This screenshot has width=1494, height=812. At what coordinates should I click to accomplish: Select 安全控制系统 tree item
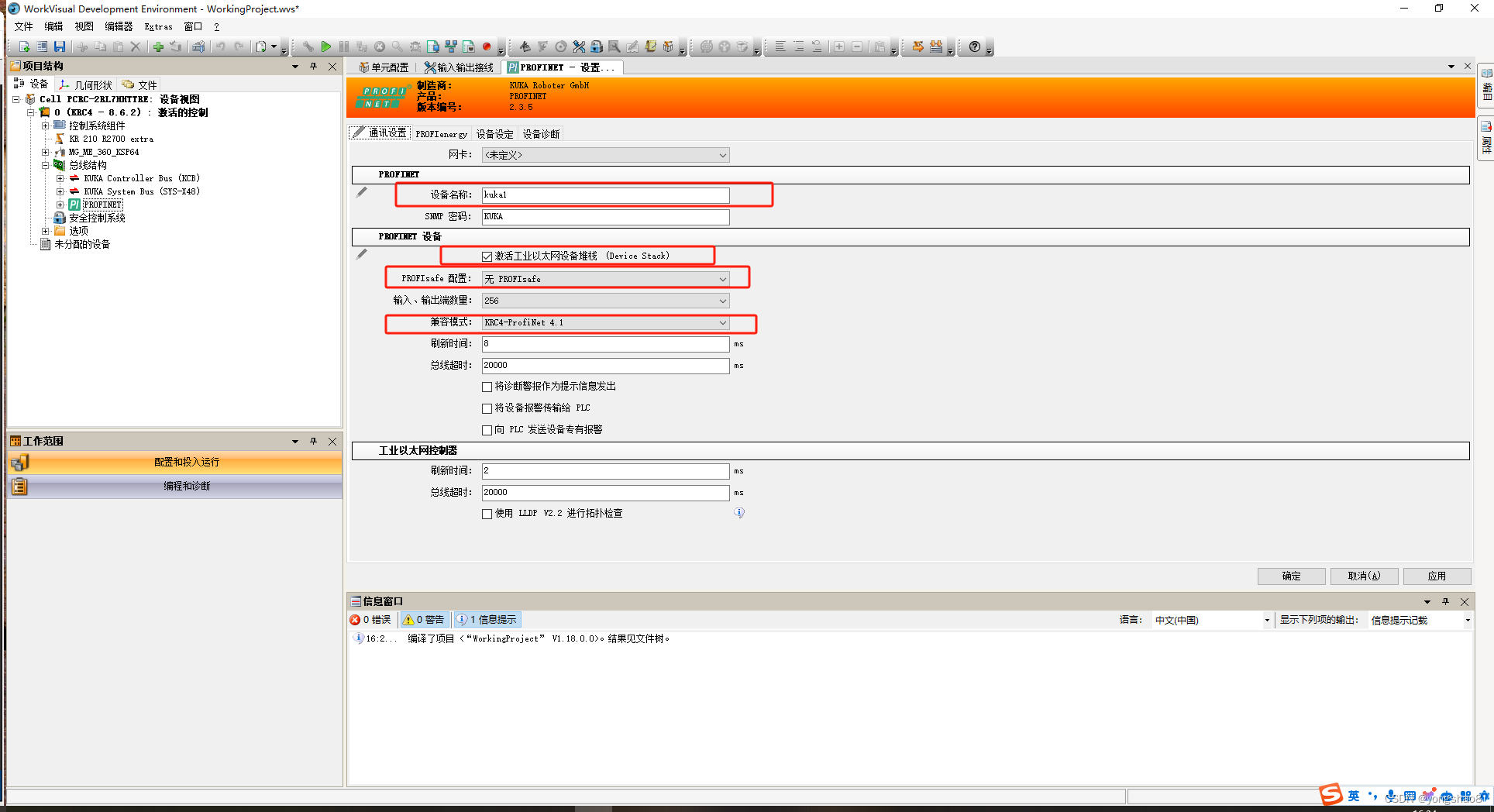(x=97, y=218)
